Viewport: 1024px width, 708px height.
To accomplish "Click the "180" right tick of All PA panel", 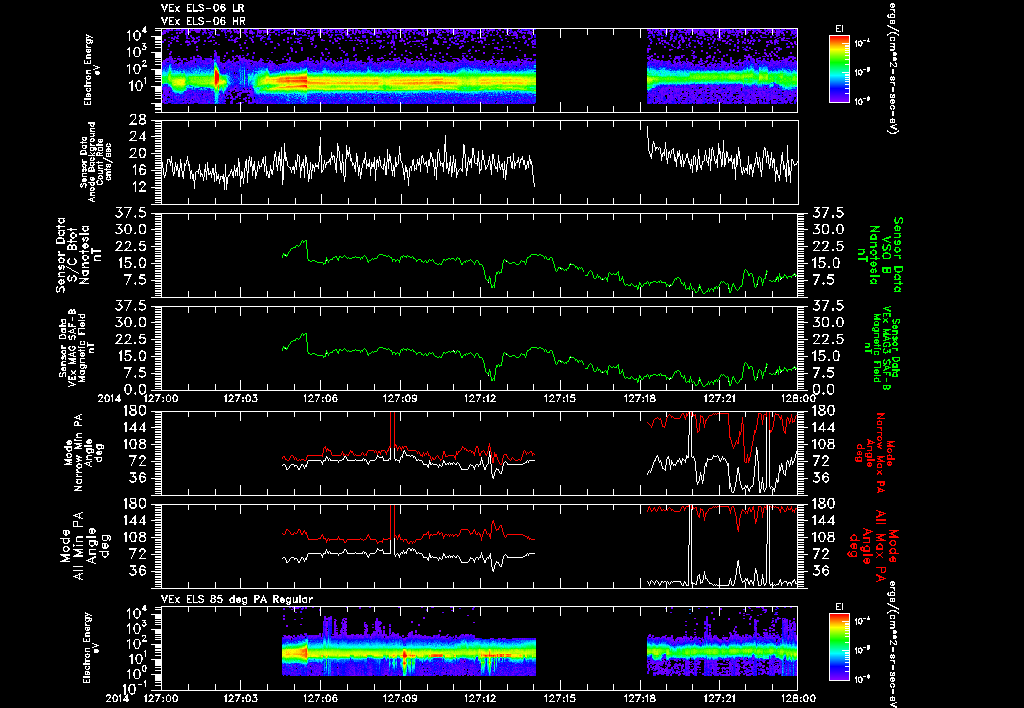I will pyautogui.click(x=823, y=504).
